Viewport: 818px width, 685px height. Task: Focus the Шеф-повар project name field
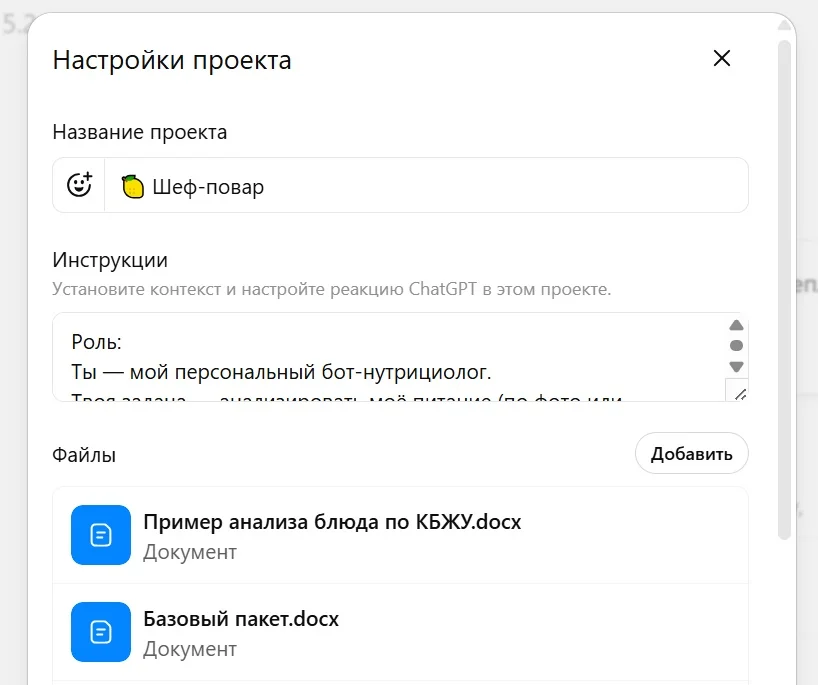(440, 186)
